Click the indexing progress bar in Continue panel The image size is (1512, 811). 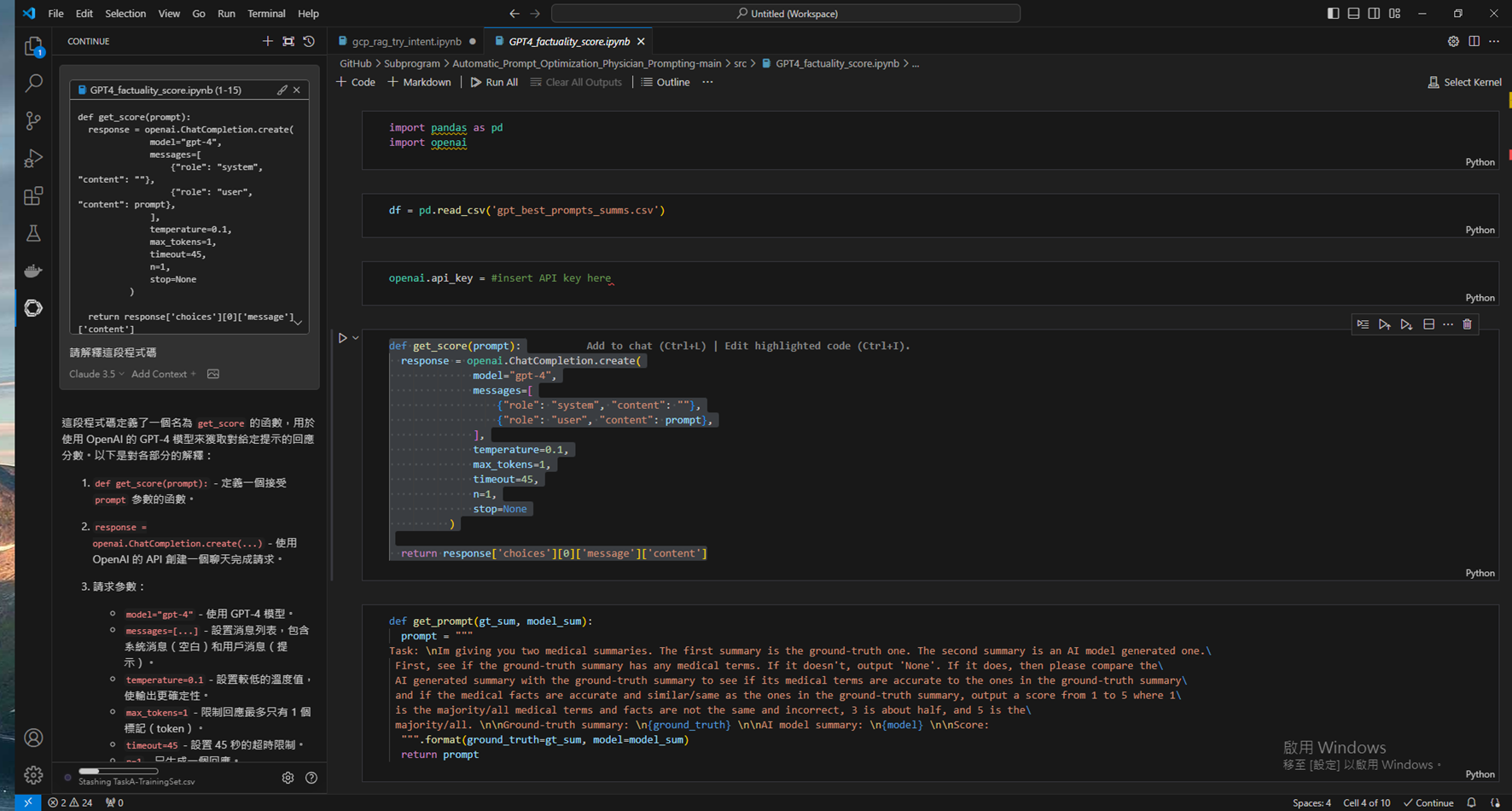pos(118,771)
